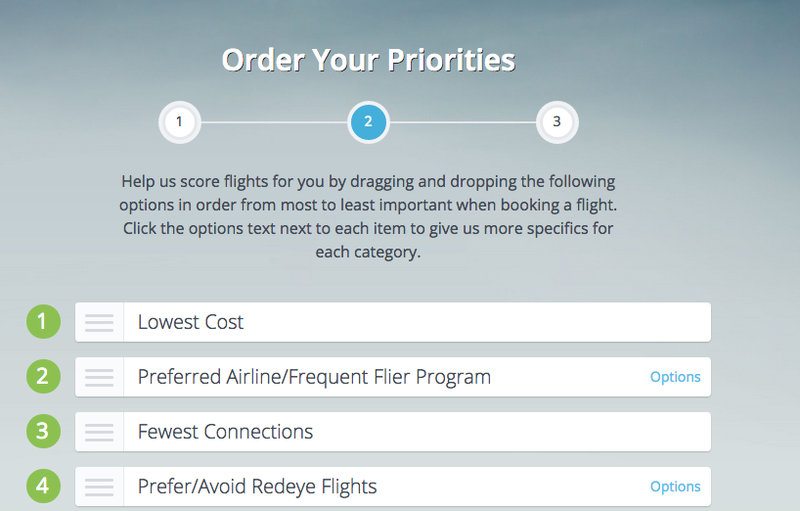Select the Lowest Cost priority item
The image size is (800, 511).
coord(393,322)
